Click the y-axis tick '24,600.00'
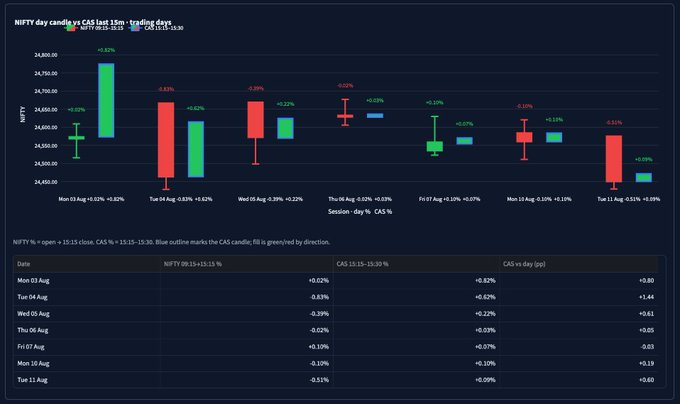The image size is (680, 404). (x=46, y=127)
